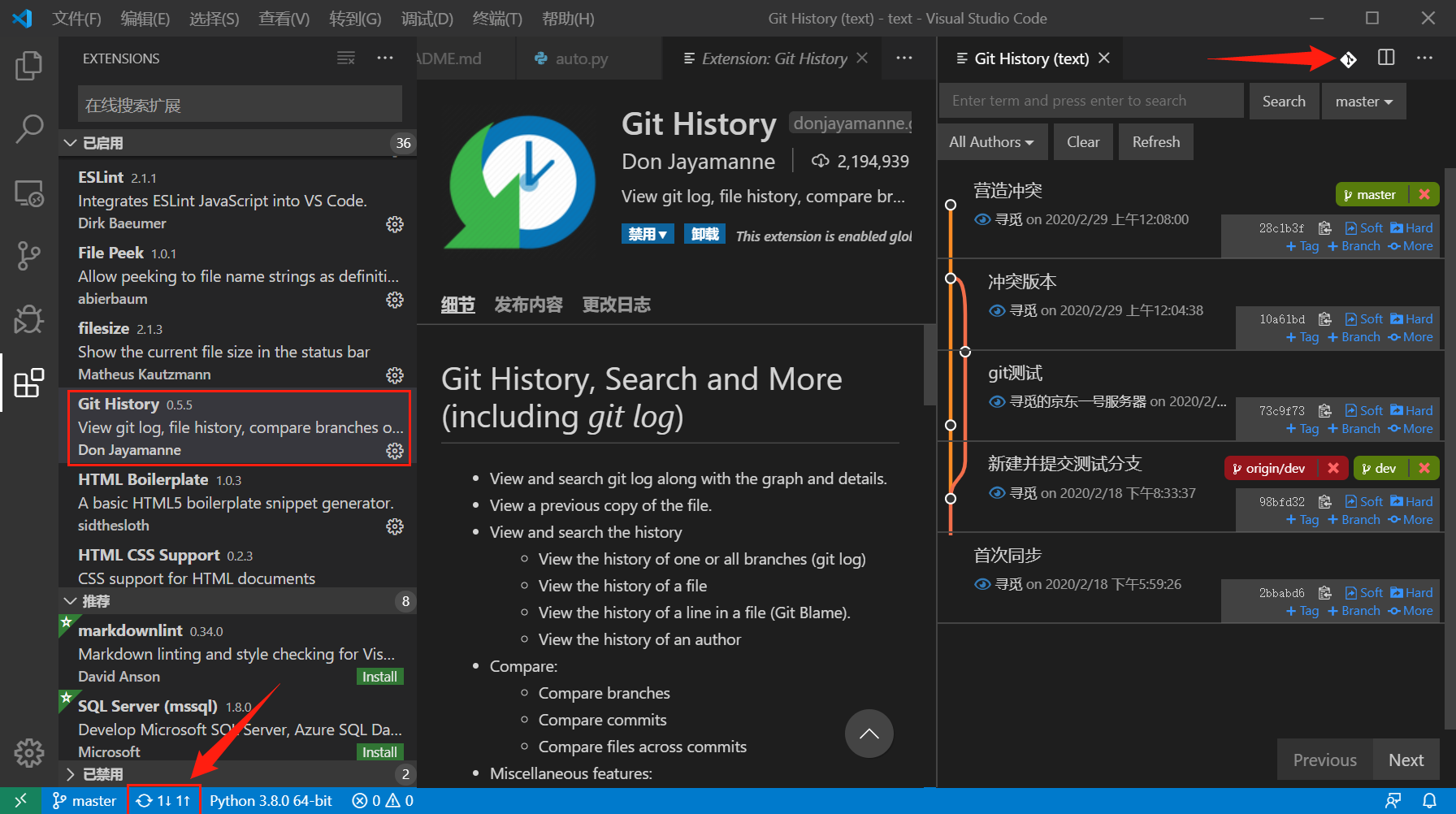This screenshot has height=814, width=1456.
Task: Switch to the 发布内容 tab
Action: click(x=528, y=305)
